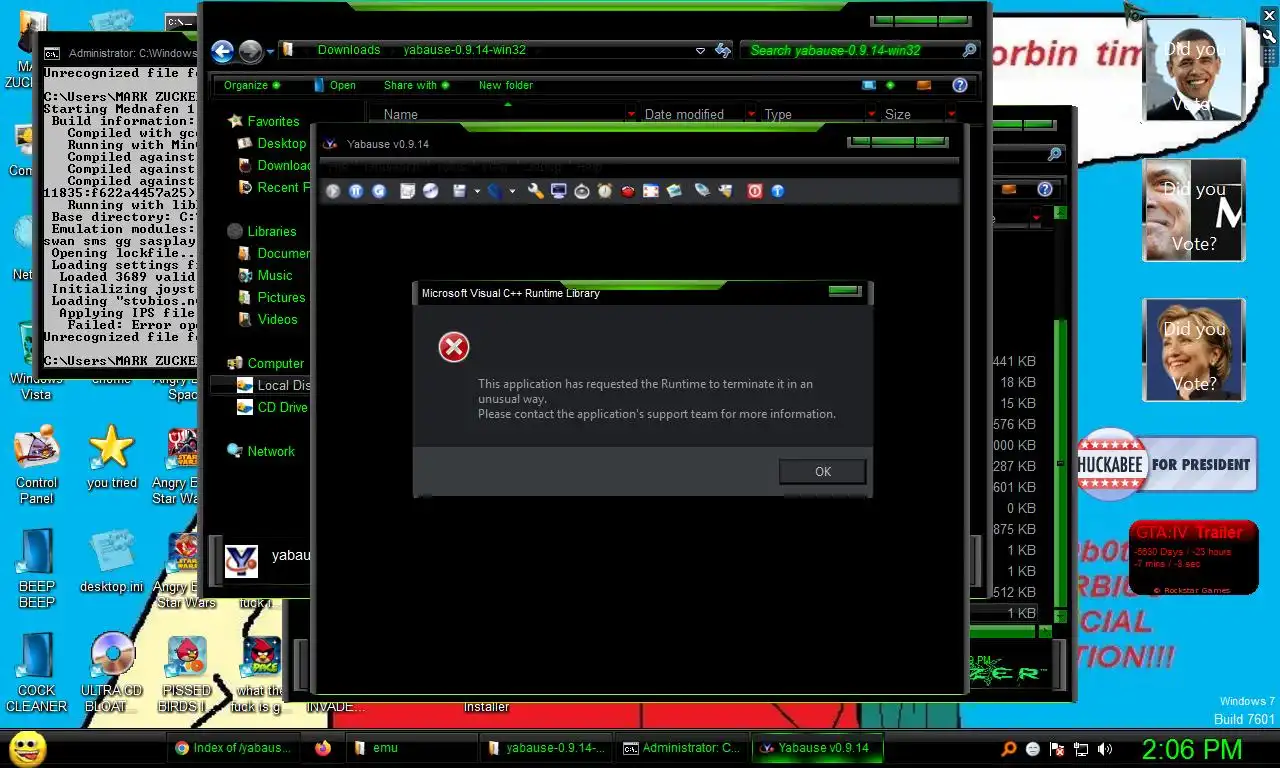Viewport: 1280px width, 768px height.
Task: Click the blue load-state icon in Yabause
Action: (495, 191)
